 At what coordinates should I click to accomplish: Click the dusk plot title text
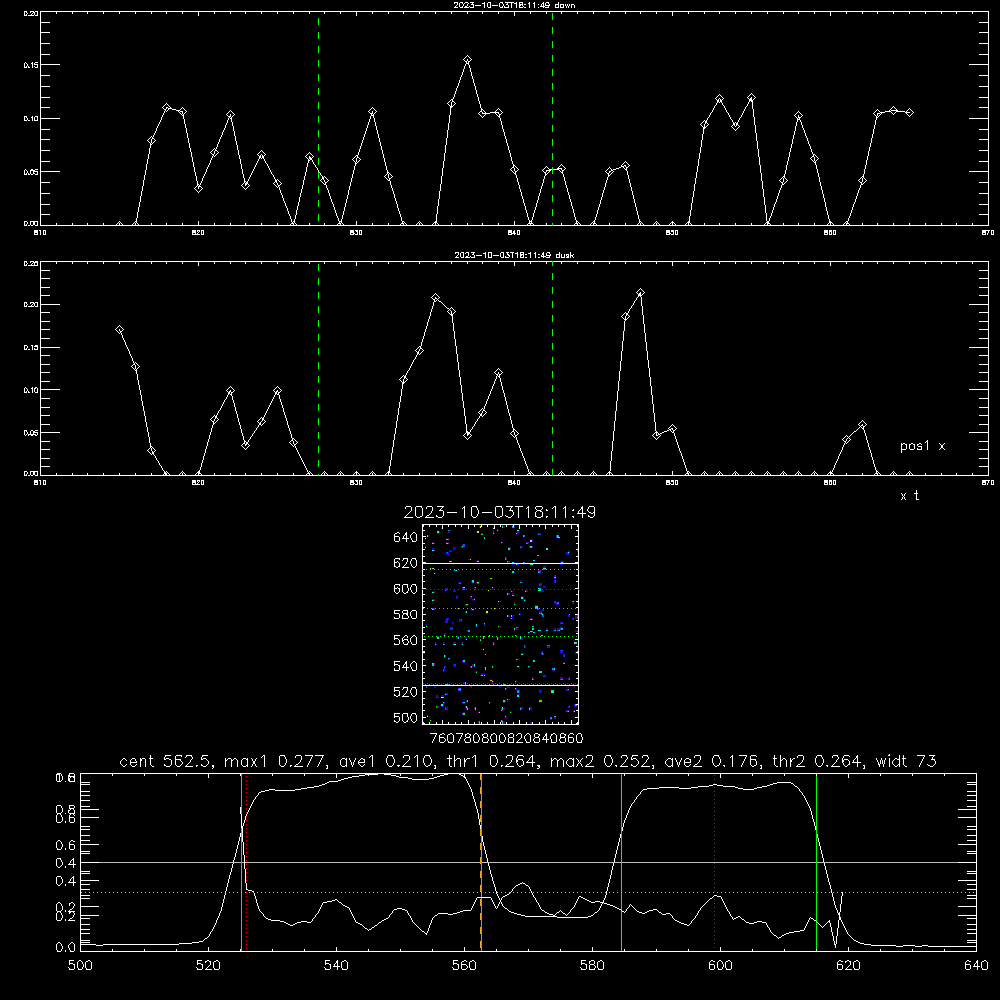[x=514, y=255]
